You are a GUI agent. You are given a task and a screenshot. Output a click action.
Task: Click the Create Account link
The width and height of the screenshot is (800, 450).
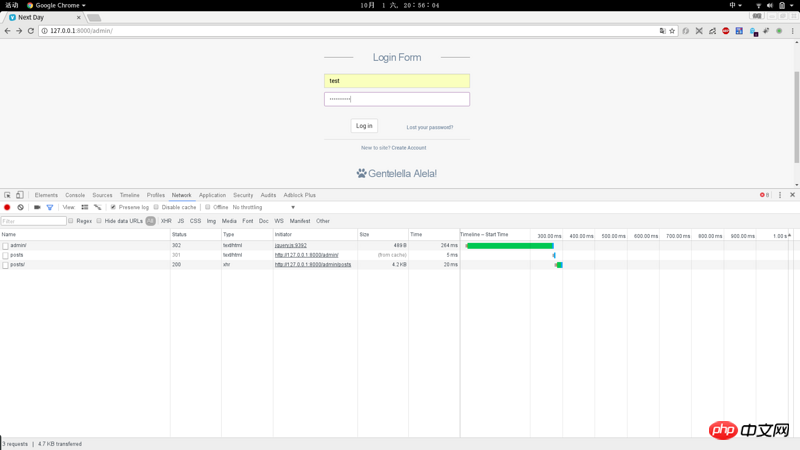pyautogui.click(x=409, y=147)
